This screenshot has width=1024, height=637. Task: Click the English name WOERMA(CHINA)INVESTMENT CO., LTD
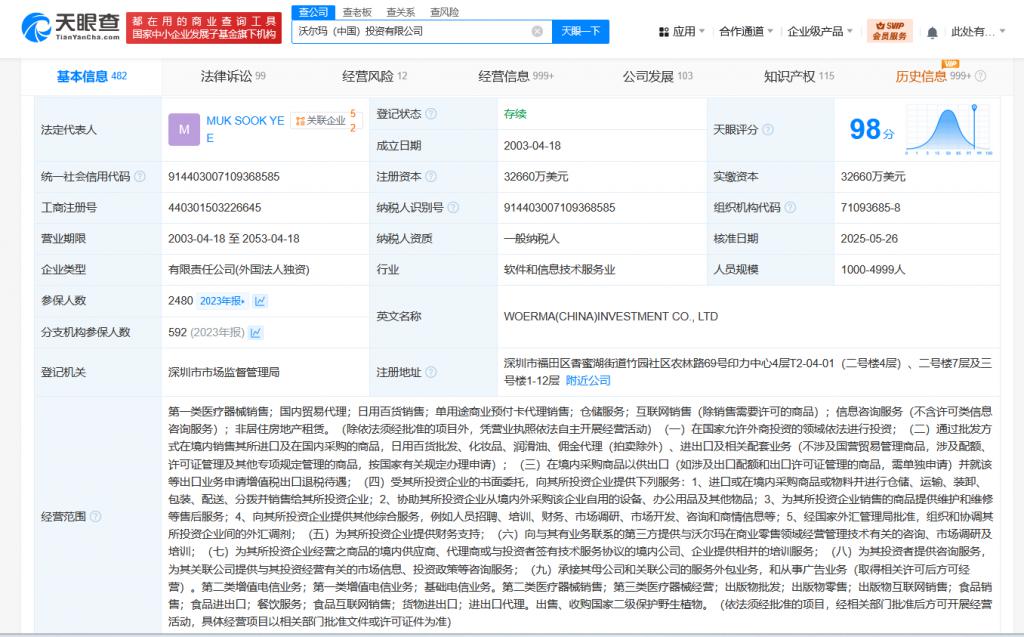coord(611,316)
